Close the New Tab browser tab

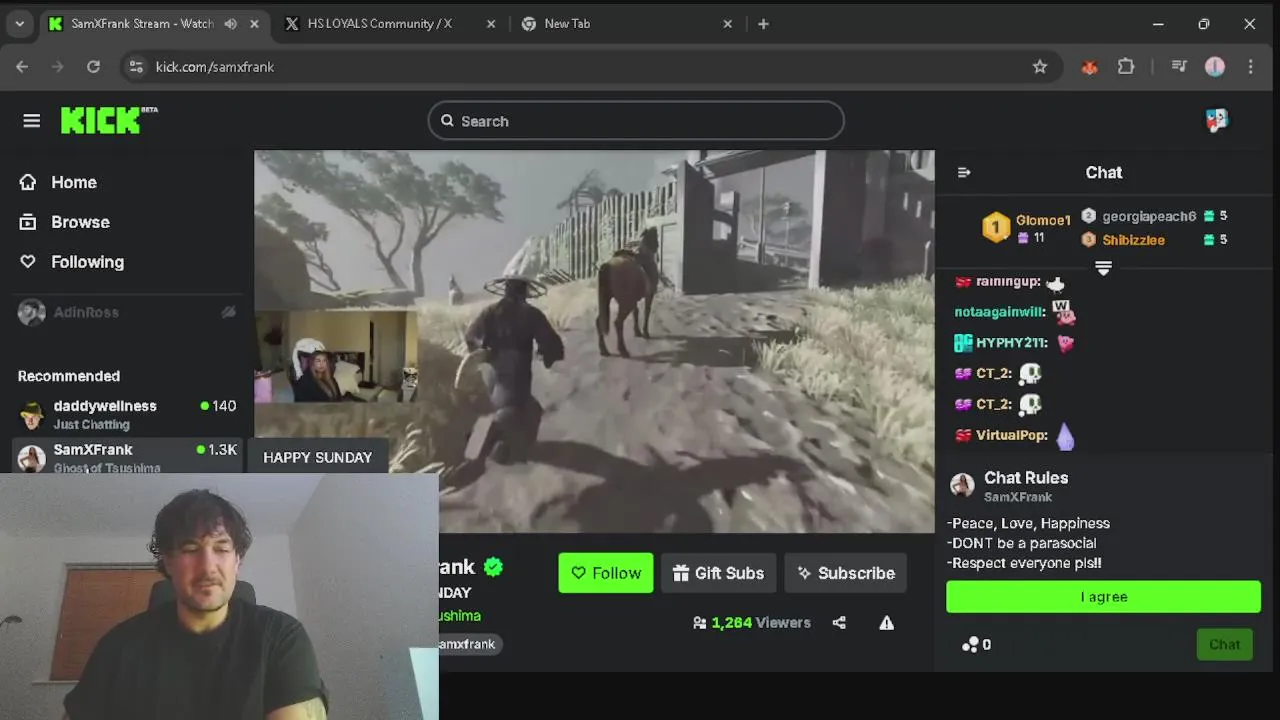(728, 24)
